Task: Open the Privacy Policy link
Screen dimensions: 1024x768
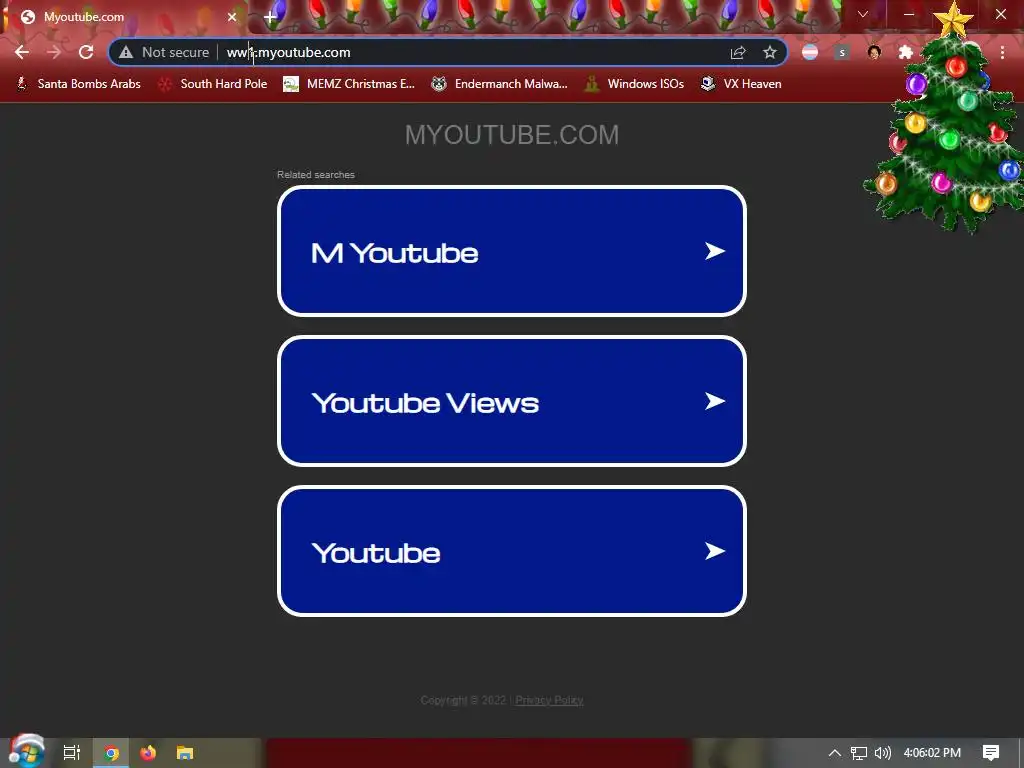Action: point(549,700)
